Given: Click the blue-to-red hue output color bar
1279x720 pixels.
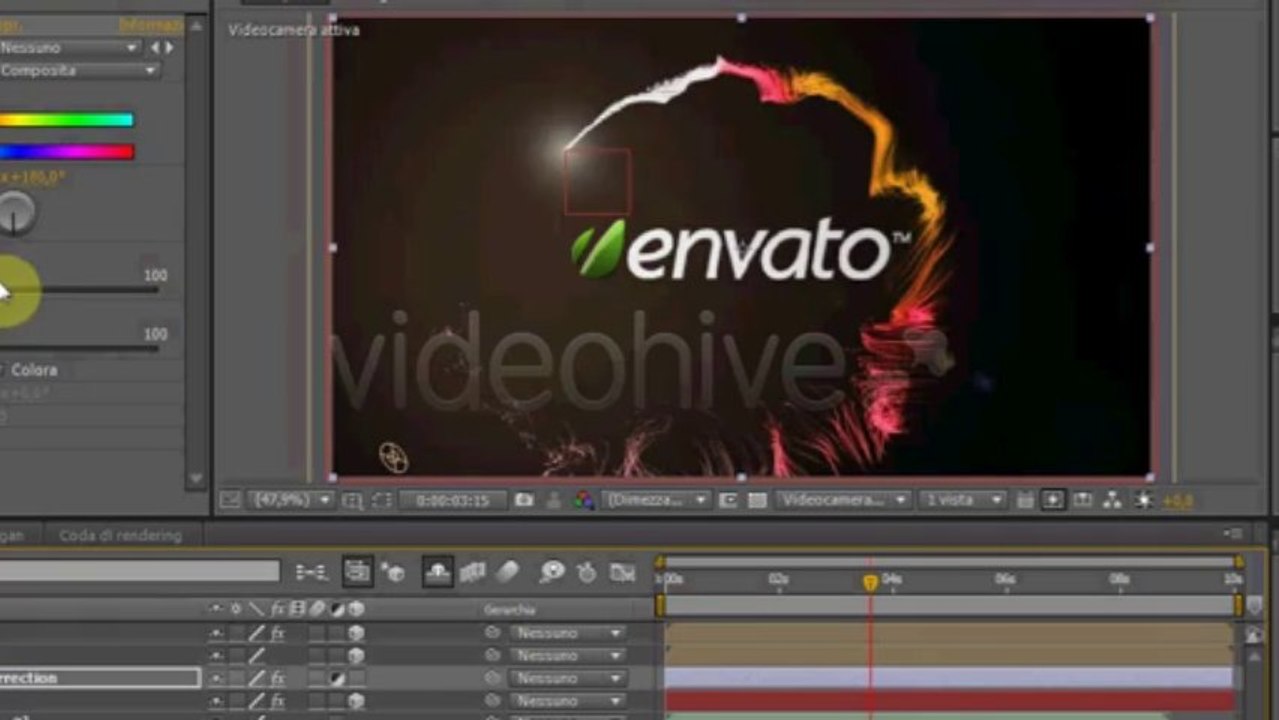Looking at the screenshot, I should 66,152.
